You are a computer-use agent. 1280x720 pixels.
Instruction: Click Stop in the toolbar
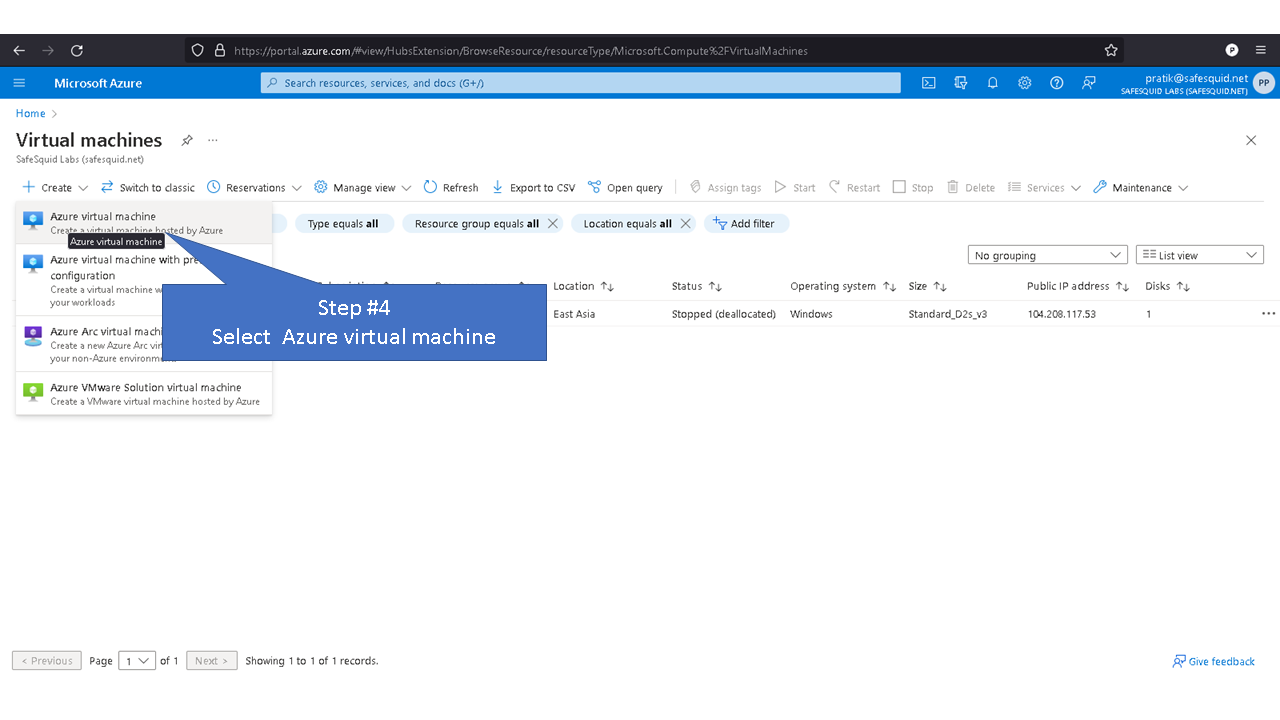tap(913, 187)
